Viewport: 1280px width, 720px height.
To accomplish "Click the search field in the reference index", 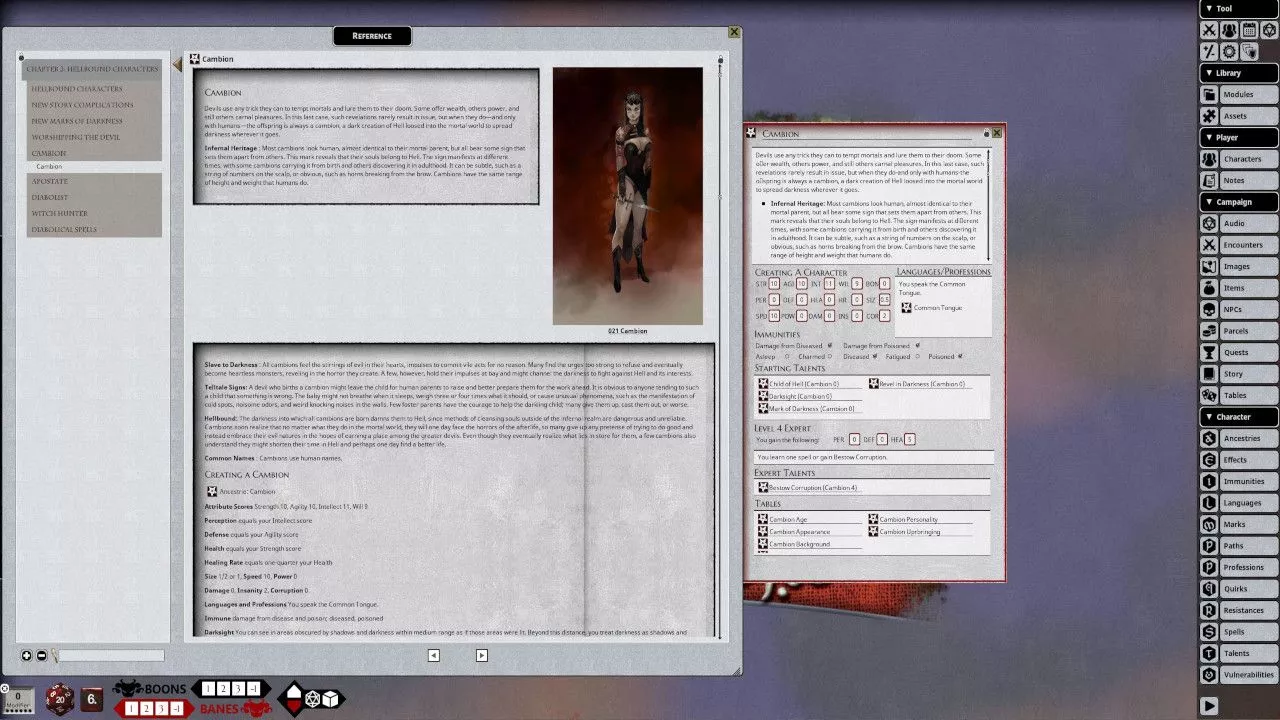I will (110, 656).
